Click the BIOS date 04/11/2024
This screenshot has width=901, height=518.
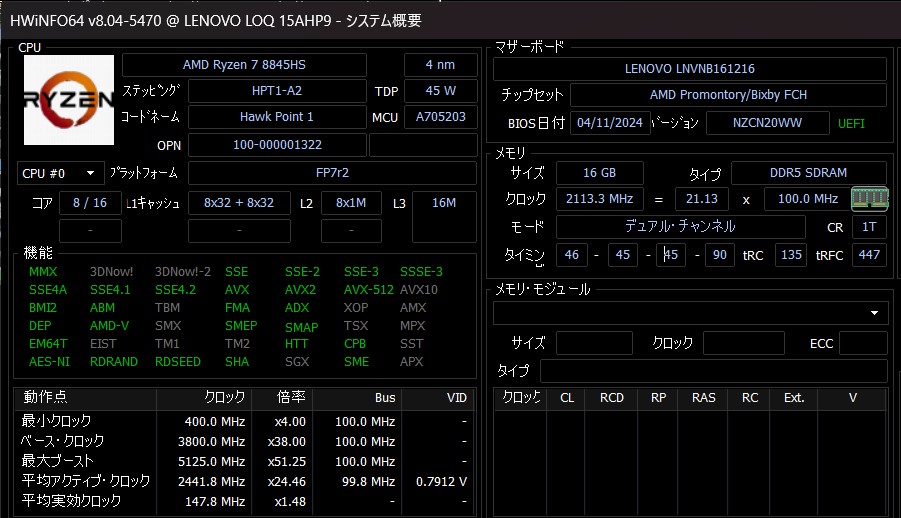[x=610, y=122]
